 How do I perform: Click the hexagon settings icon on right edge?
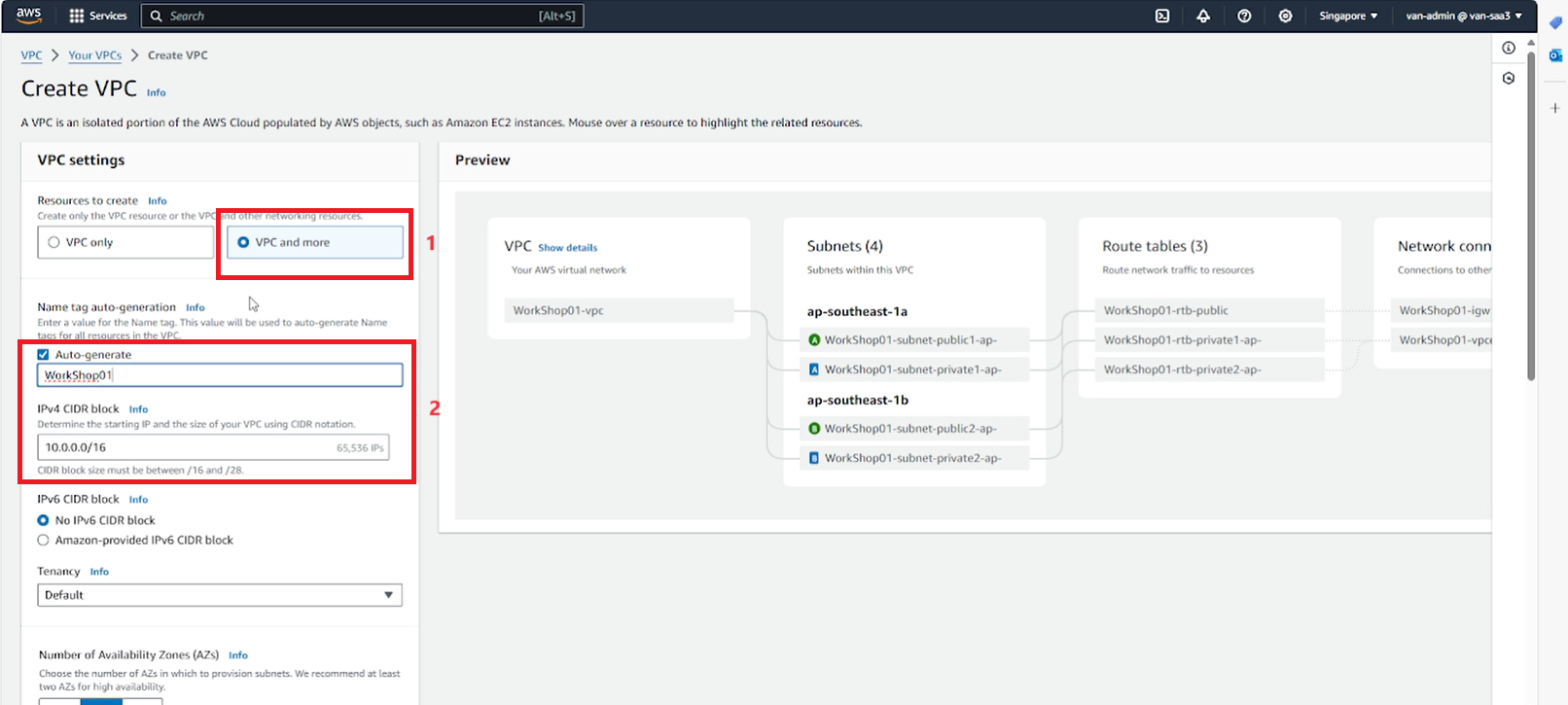click(x=1509, y=78)
